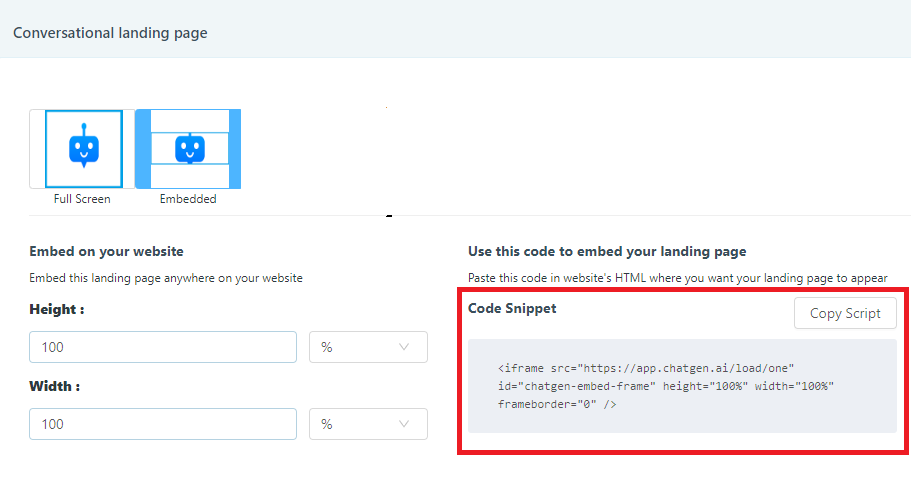911x477 pixels.
Task: Click the Code Snippet heading
Action: (x=512, y=308)
